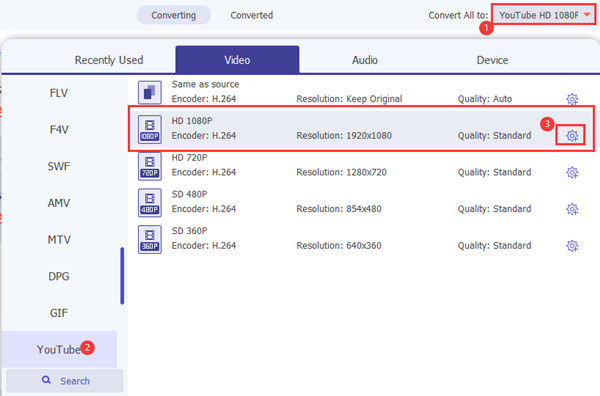Choose the Same as source preset title
Image resolution: width=600 pixels, height=396 pixels.
click(205, 84)
